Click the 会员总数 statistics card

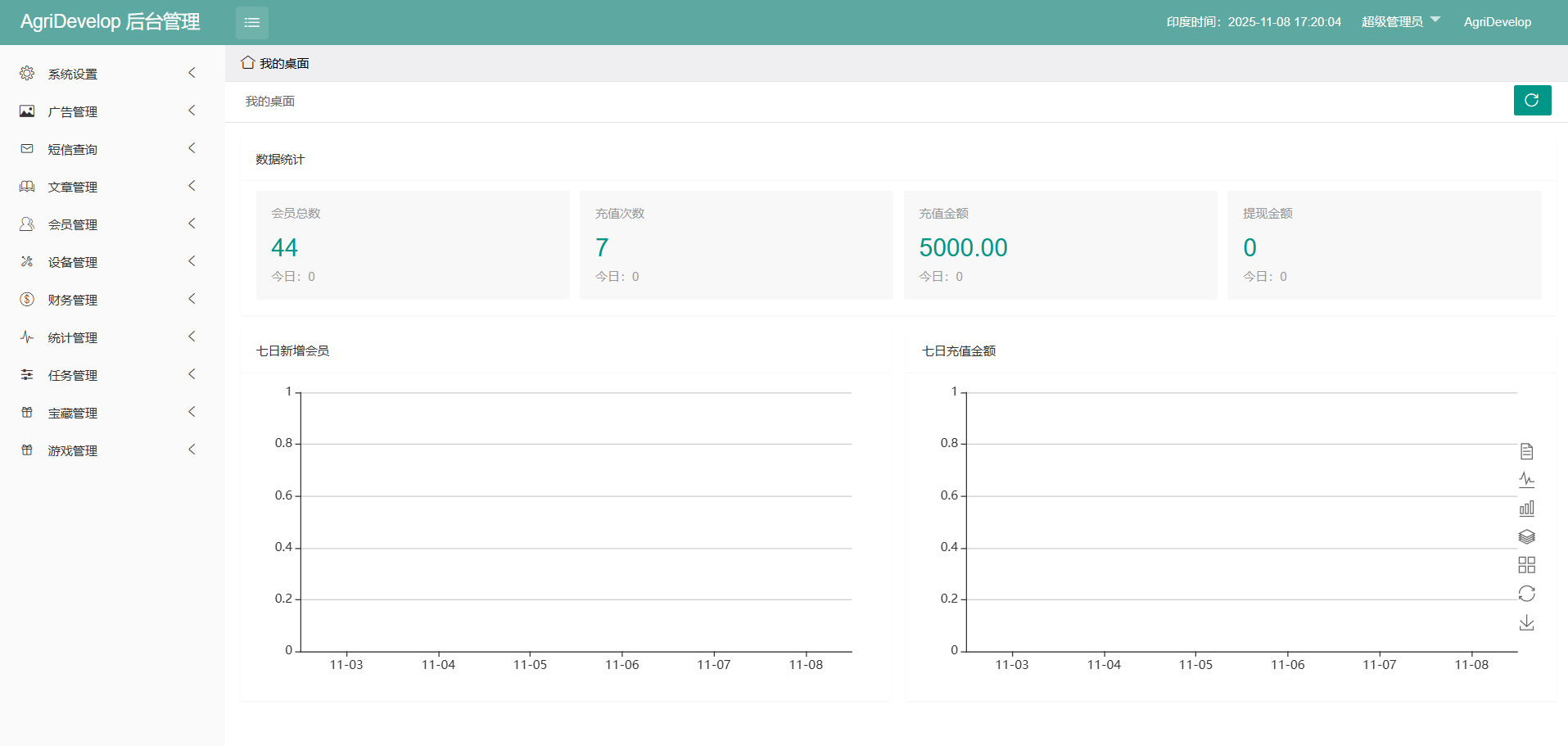tap(413, 245)
